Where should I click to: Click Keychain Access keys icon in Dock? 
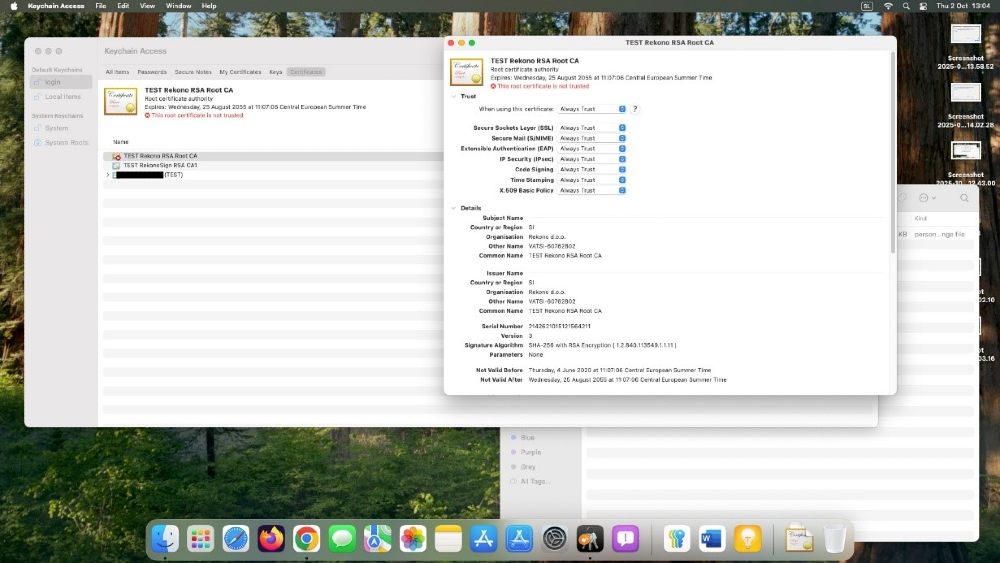coord(590,539)
